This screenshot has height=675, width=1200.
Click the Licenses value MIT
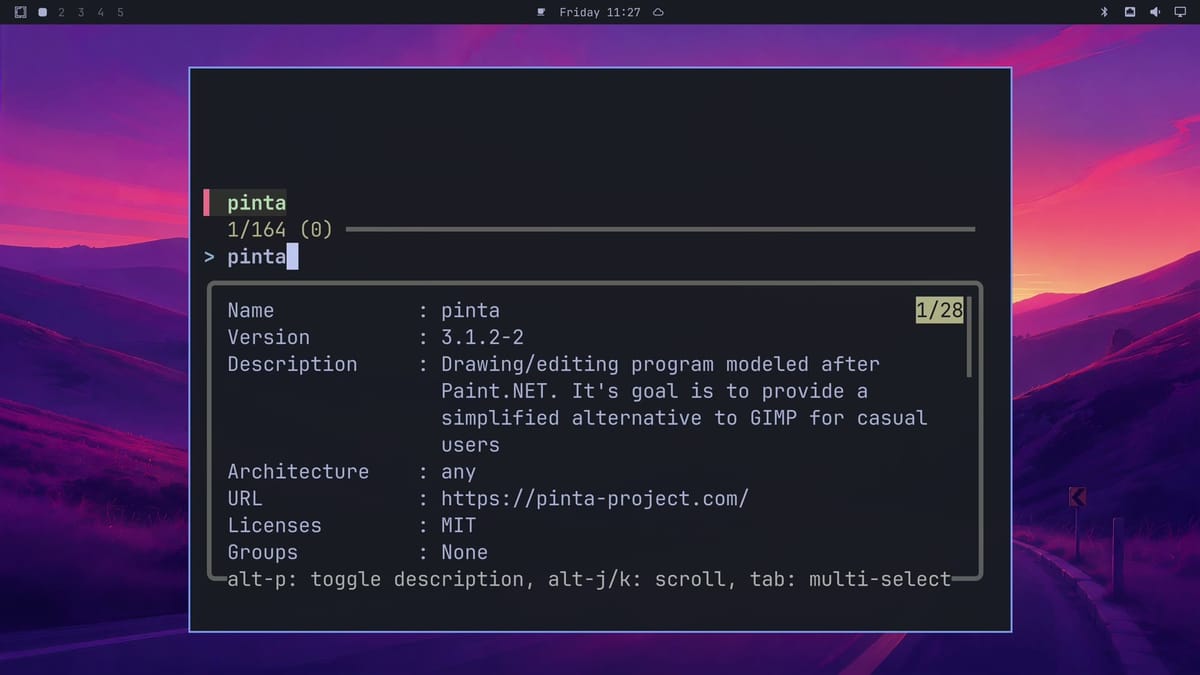(459, 525)
